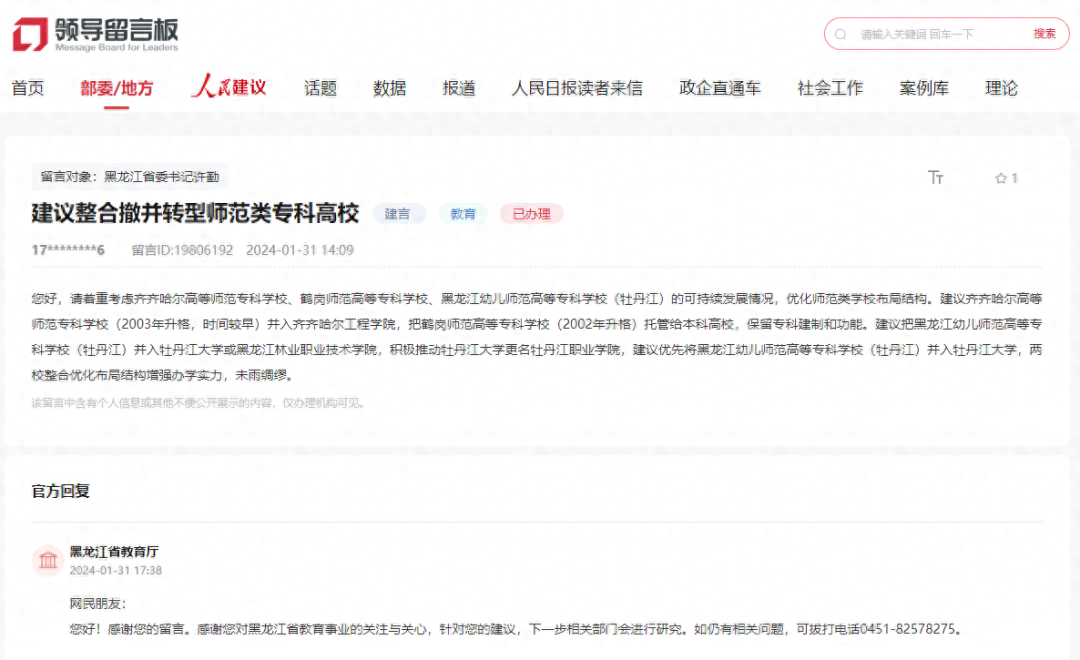Click the Tt font size icon
Screen dimensions: 1080x660
936,177
